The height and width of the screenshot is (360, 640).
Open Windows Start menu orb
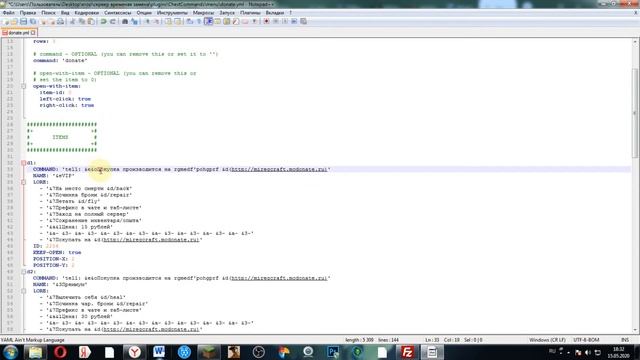tap(10, 352)
